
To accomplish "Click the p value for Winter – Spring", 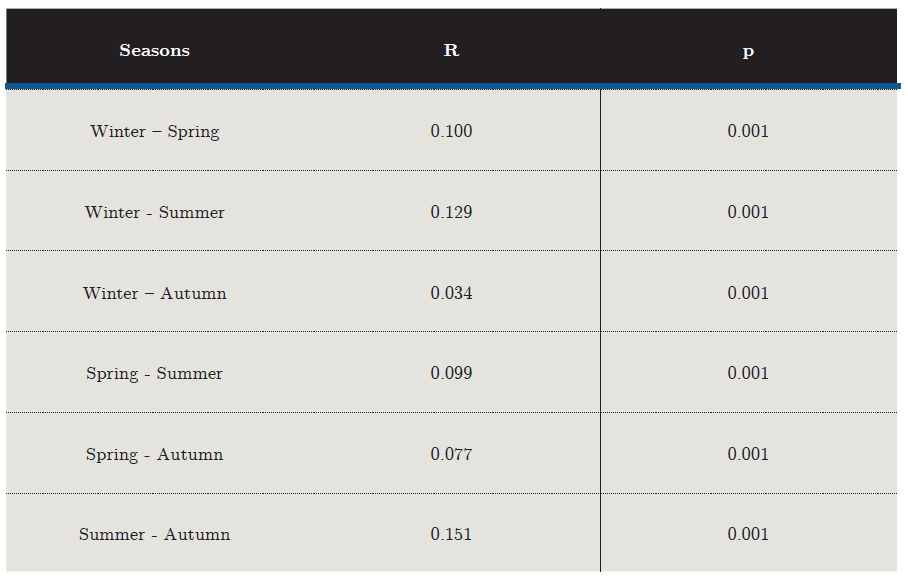I will pos(748,131).
